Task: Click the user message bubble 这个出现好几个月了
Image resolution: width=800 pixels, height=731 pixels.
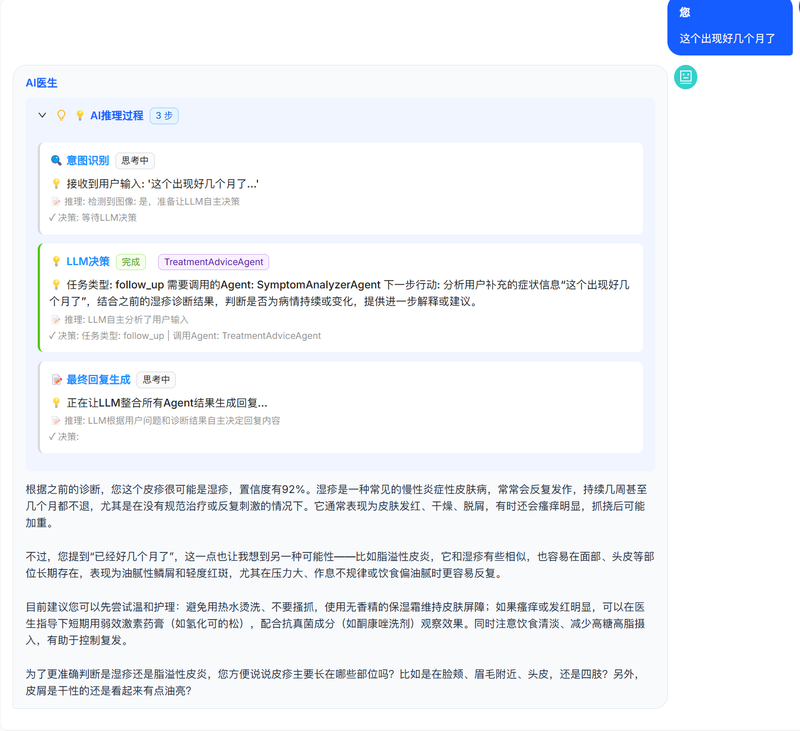Action: click(730, 27)
